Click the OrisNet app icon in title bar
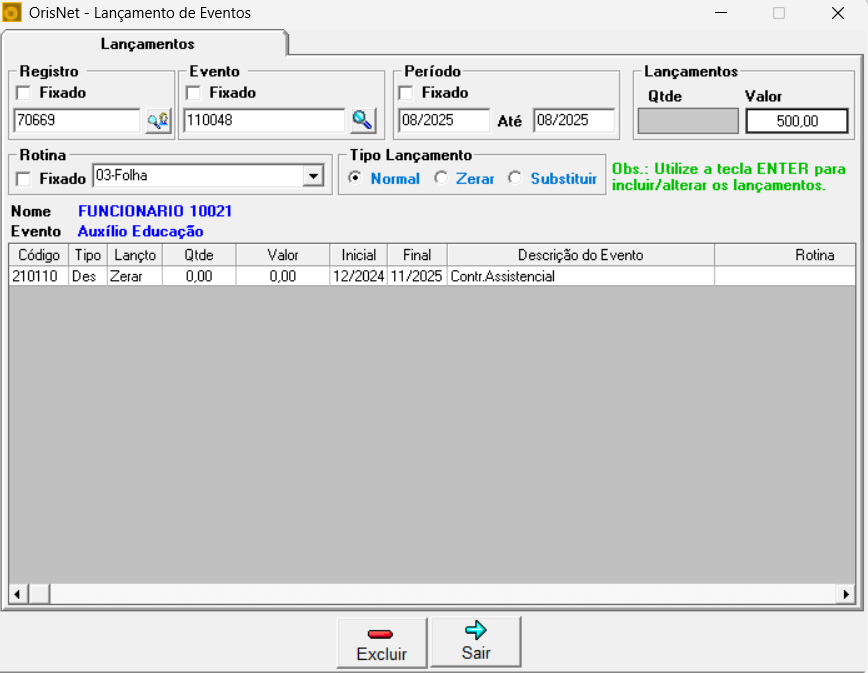Viewport: 868px width, 673px height. (13, 14)
